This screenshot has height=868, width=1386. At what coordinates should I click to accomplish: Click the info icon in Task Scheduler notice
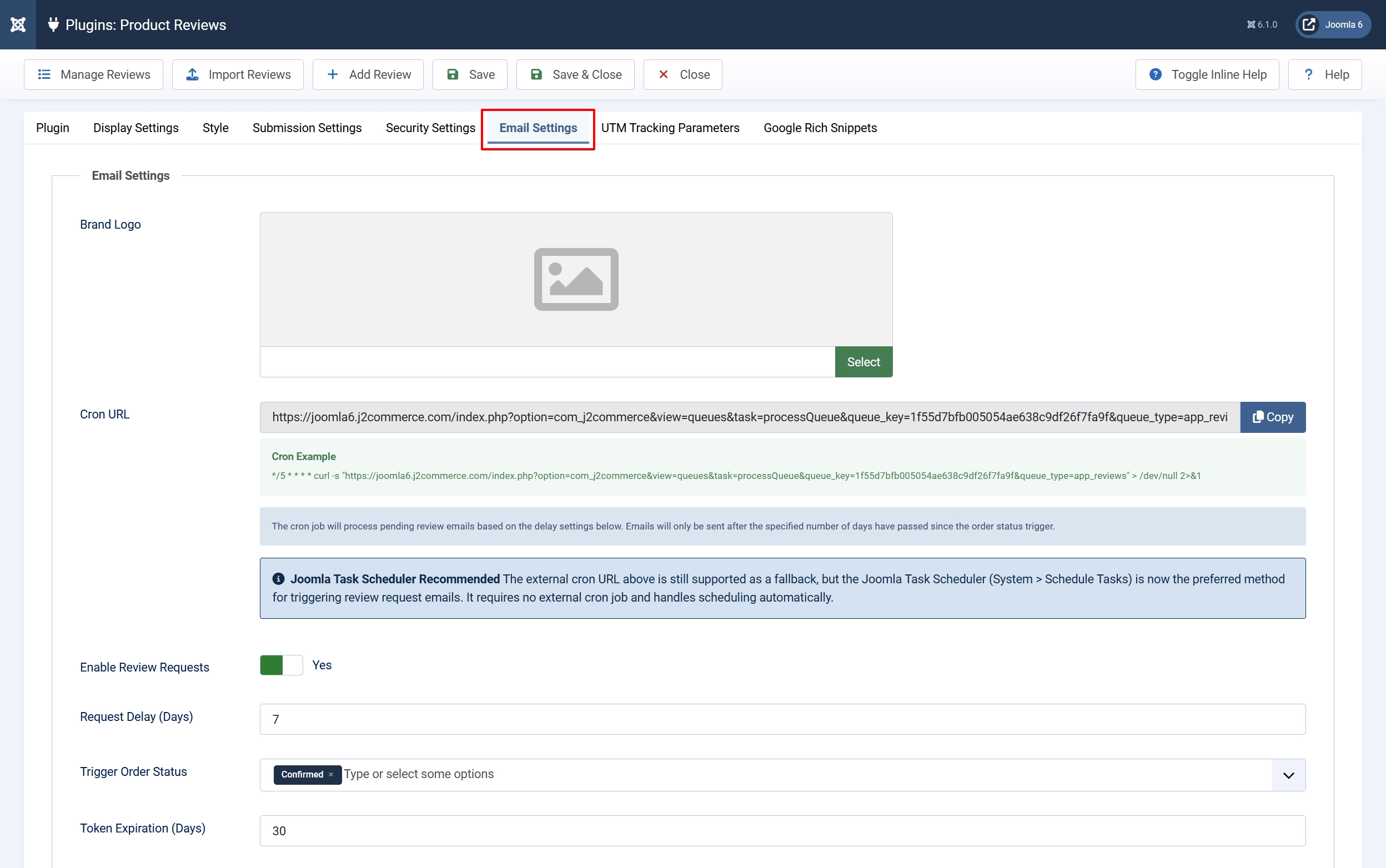(x=279, y=579)
